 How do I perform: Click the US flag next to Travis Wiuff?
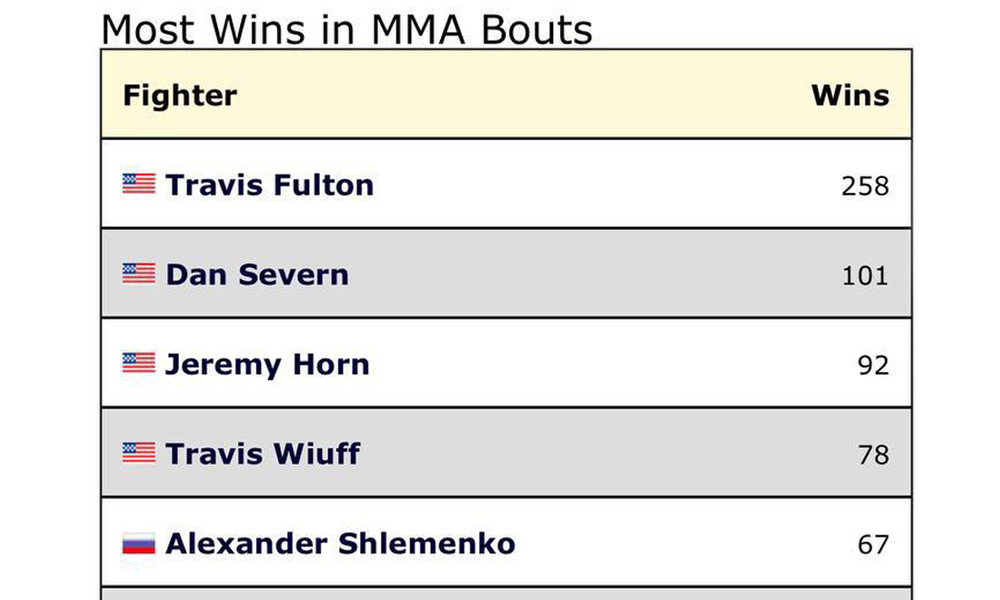(139, 453)
